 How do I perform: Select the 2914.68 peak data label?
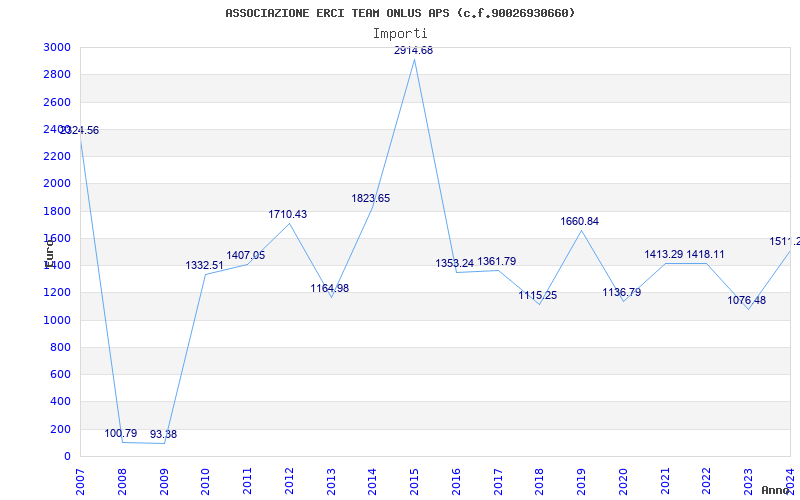pos(413,51)
